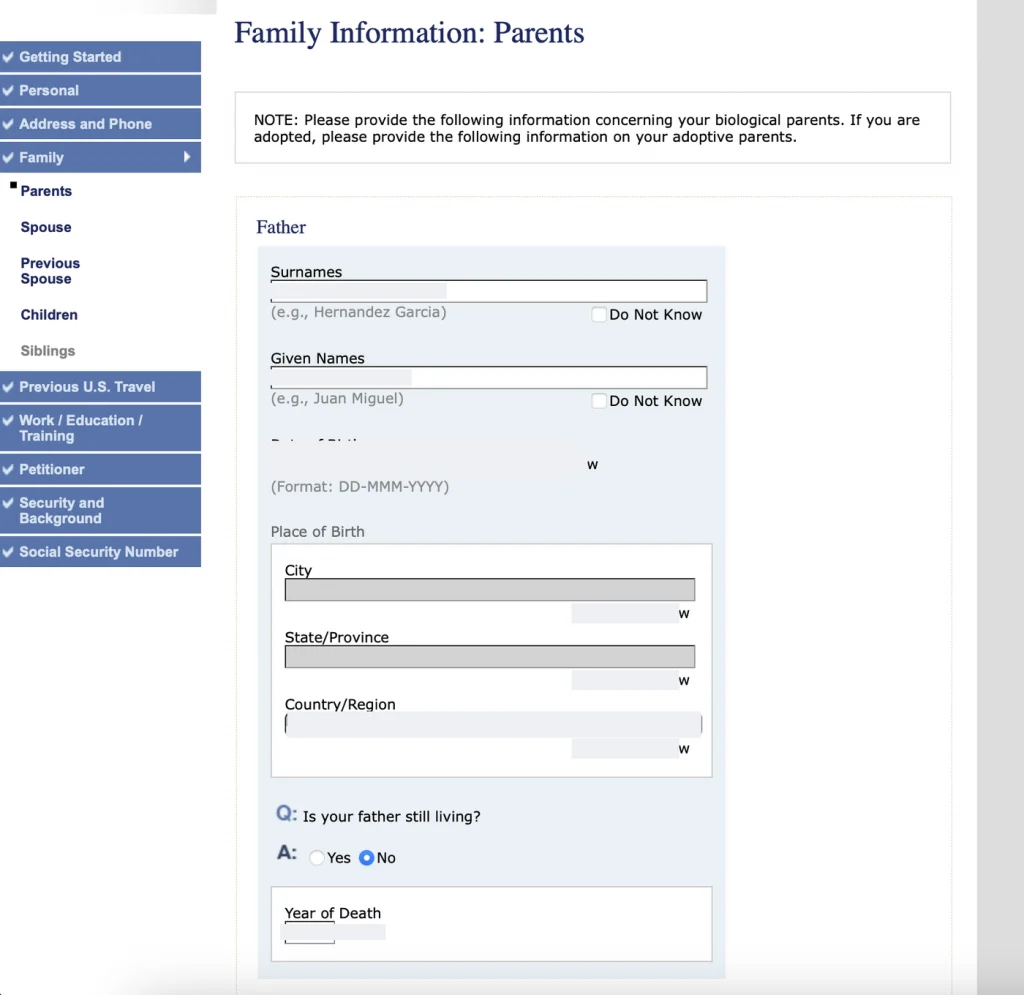Open the Spouse subsection
The height and width of the screenshot is (995, 1024).
point(46,227)
